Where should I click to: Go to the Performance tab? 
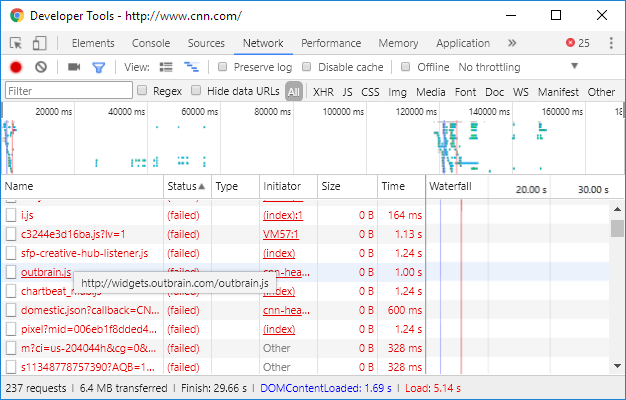pos(331,43)
